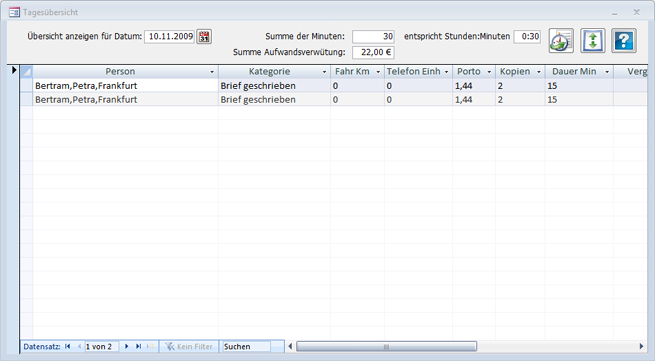Click first row Kopien value 2
The image size is (655, 361).
coord(520,86)
